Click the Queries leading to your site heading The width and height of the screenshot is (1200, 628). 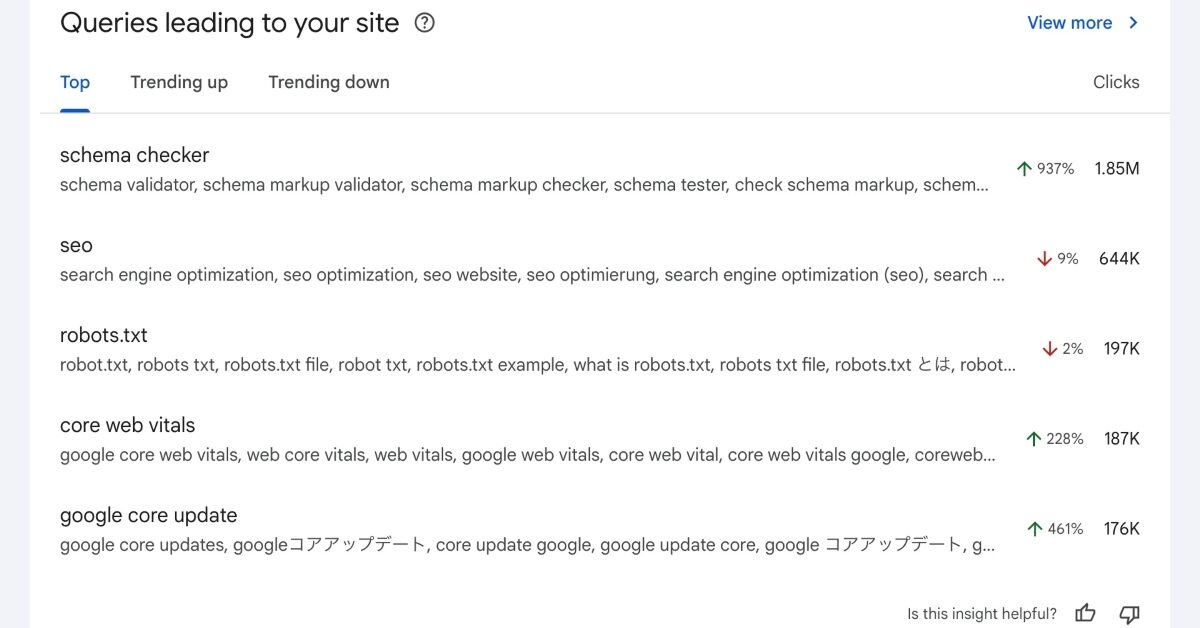229,22
